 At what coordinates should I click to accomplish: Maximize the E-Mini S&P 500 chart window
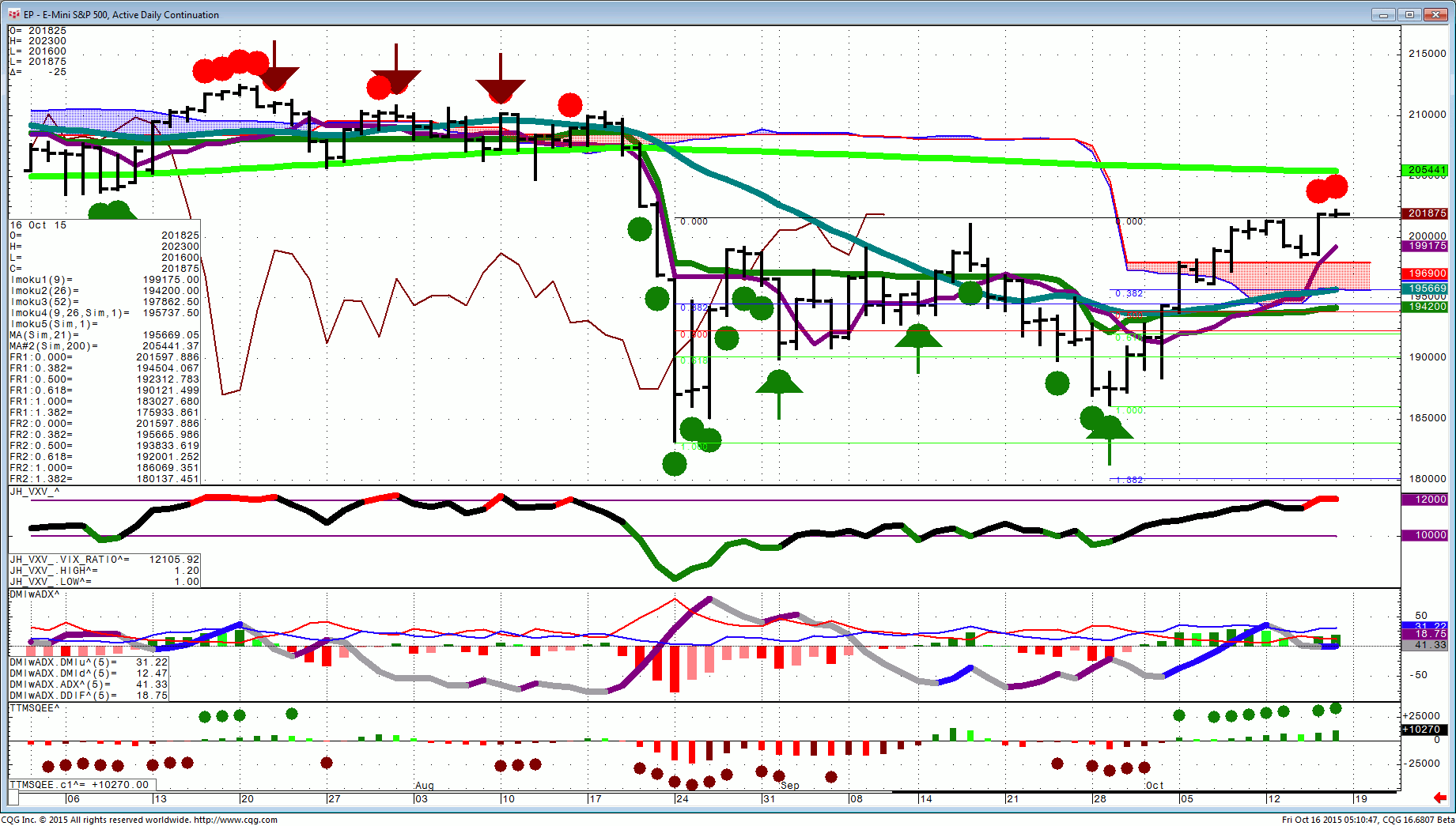pyautogui.click(x=1409, y=14)
